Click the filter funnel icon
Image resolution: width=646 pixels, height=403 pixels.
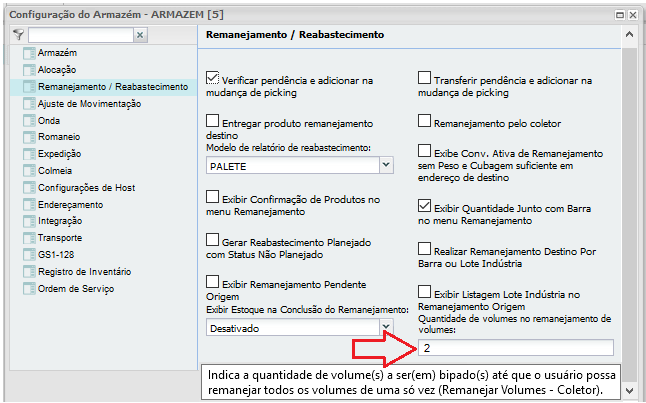[x=18, y=35]
